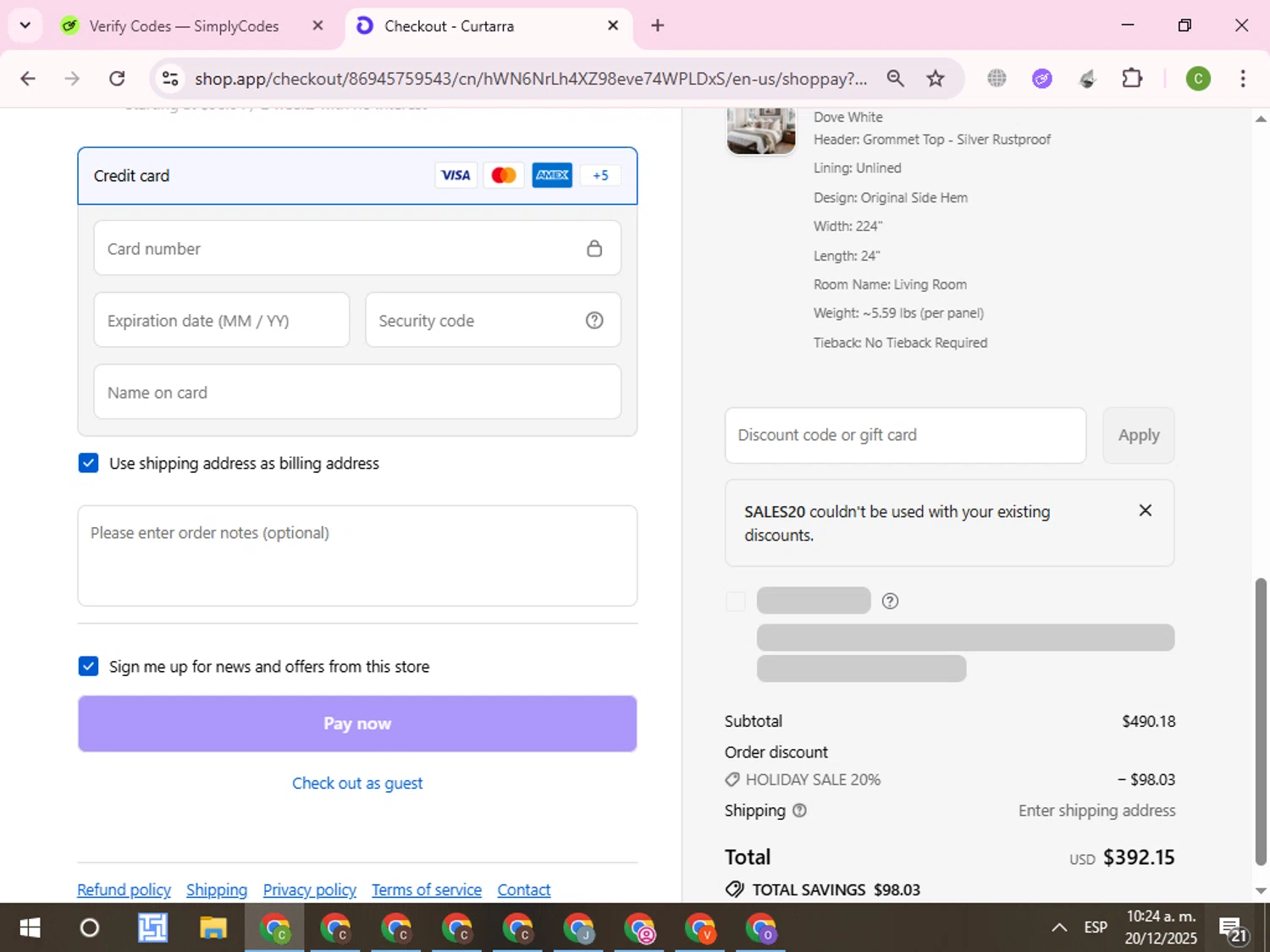Image resolution: width=1270 pixels, height=952 pixels.
Task: Open the tab search dropdown arrow
Action: (x=25, y=25)
